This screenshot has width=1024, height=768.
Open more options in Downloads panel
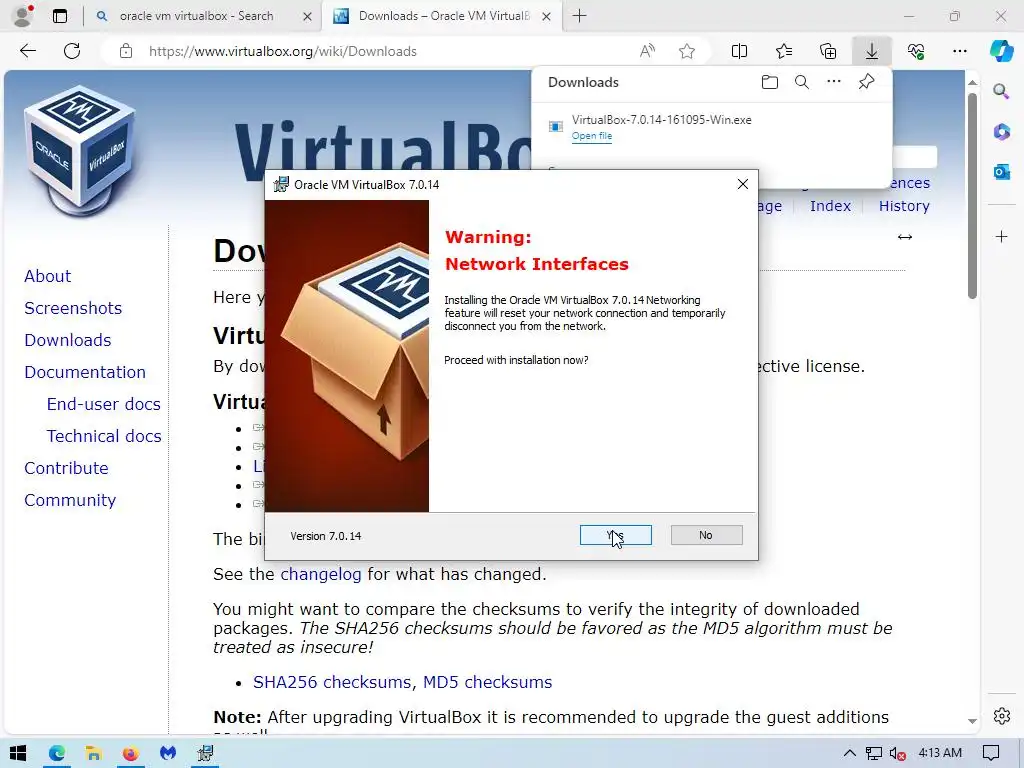point(834,82)
